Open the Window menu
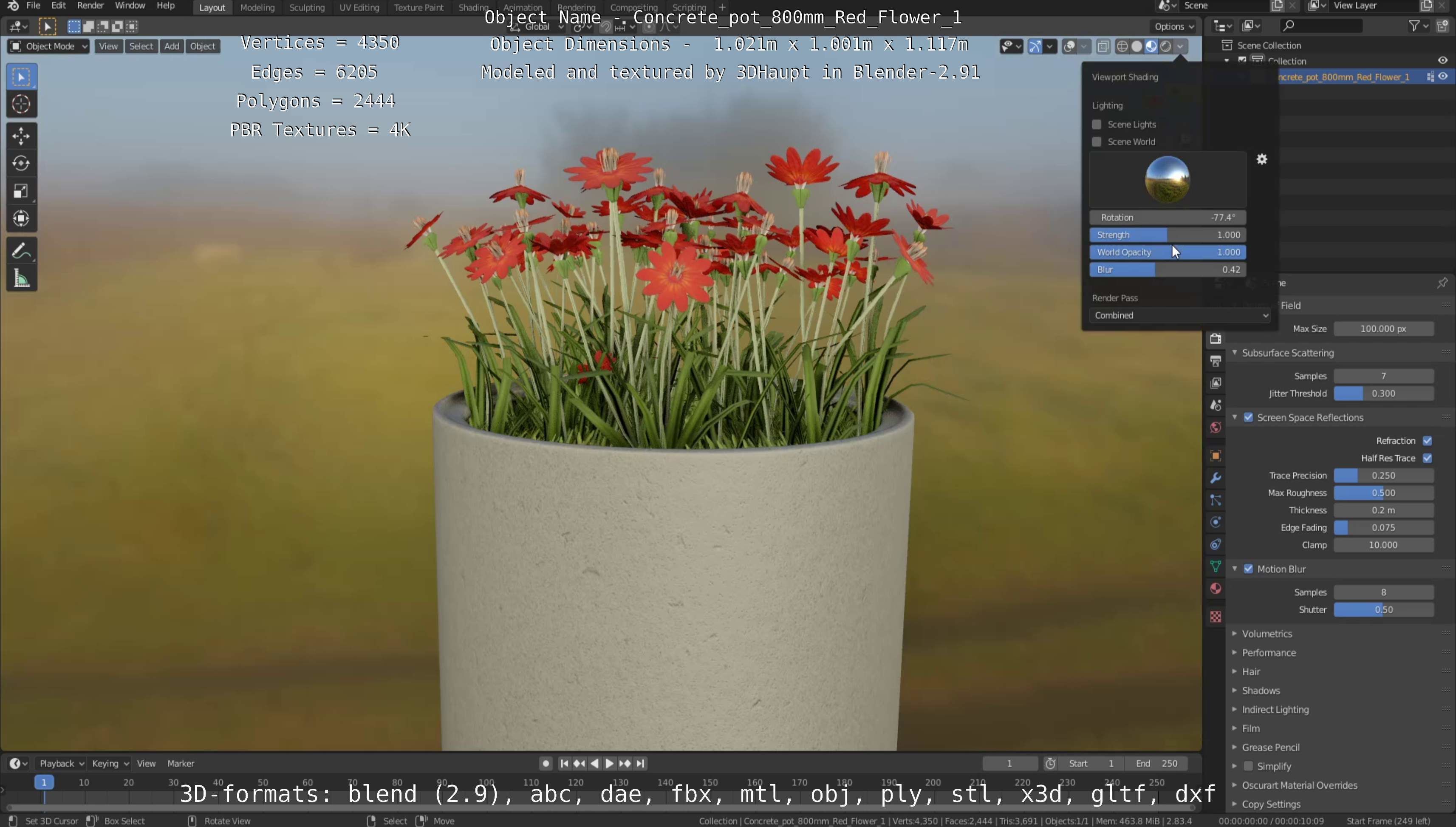 tap(130, 6)
